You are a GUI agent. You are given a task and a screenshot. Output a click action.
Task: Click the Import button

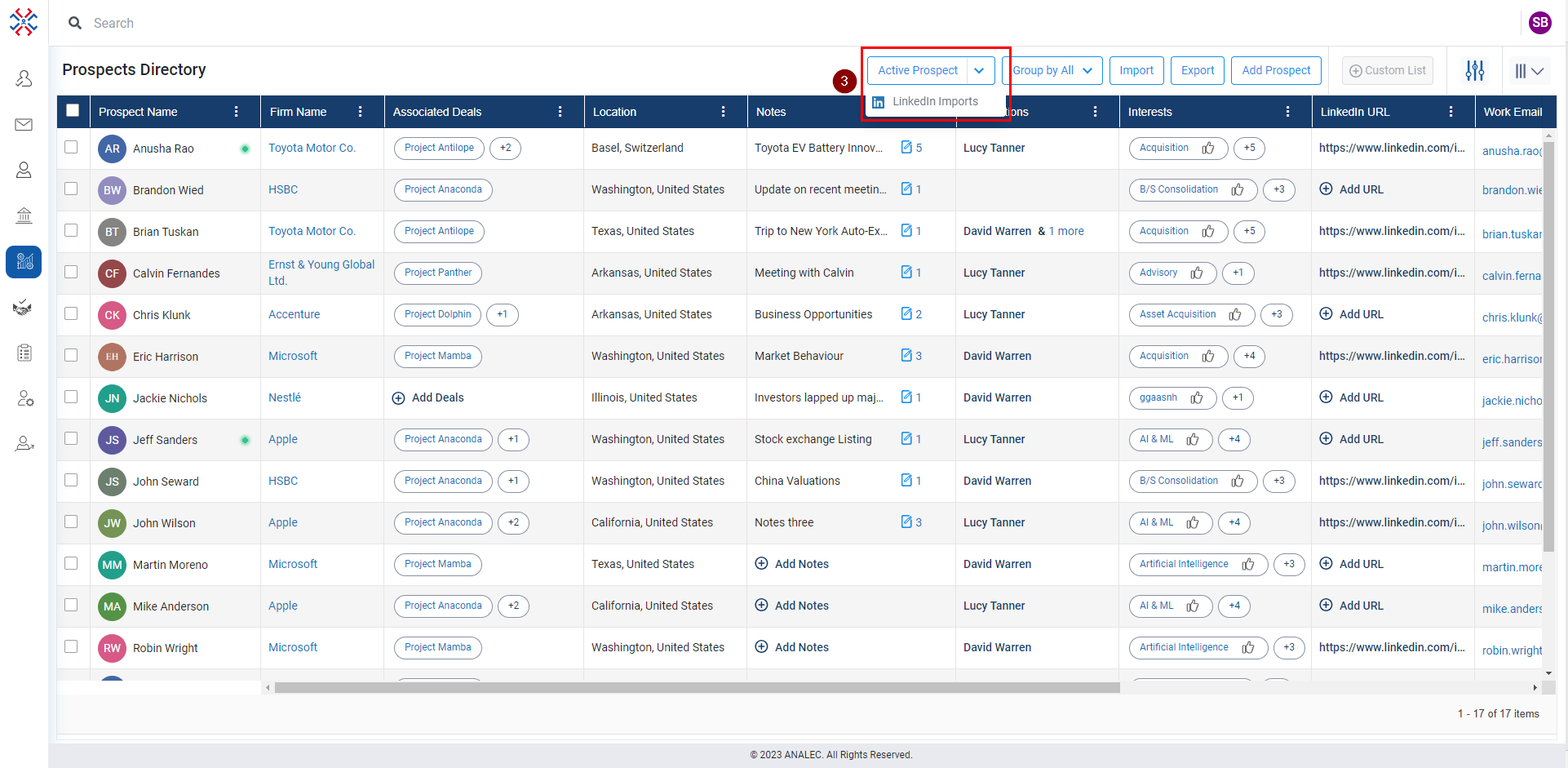click(1136, 70)
